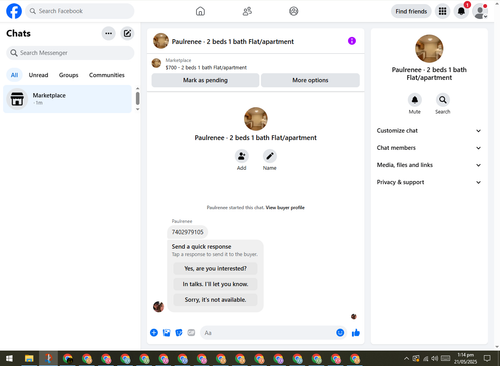The height and width of the screenshot is (366, 500).
Task: Click message bubble 7402979105
Action: (187, 232)
